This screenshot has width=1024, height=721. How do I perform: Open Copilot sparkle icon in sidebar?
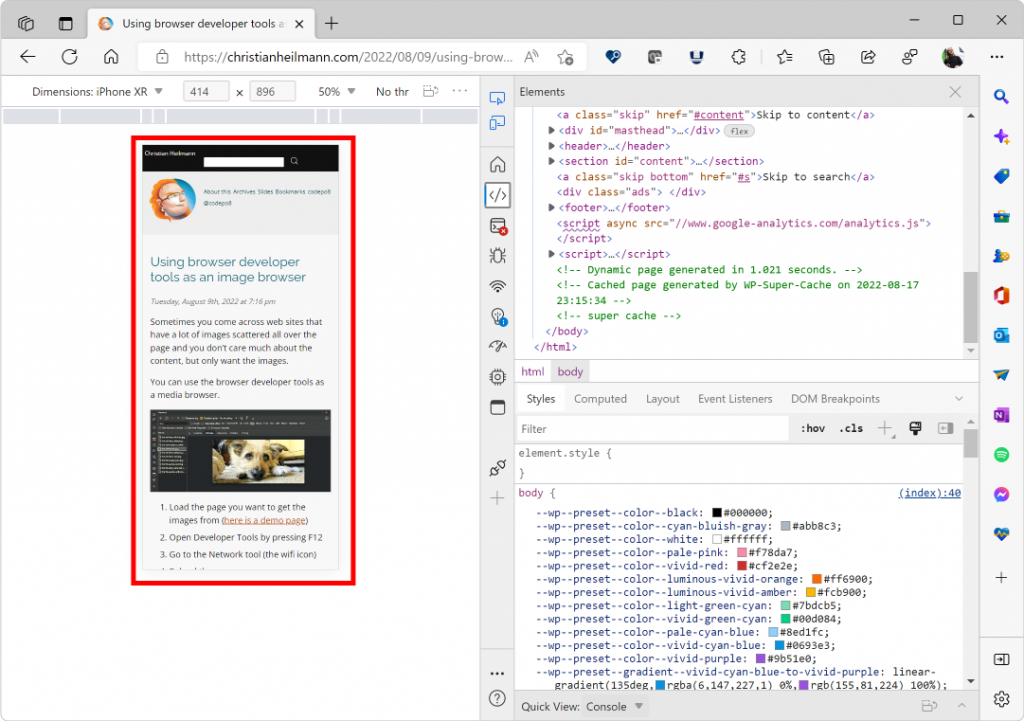(x=1001, y=136)
